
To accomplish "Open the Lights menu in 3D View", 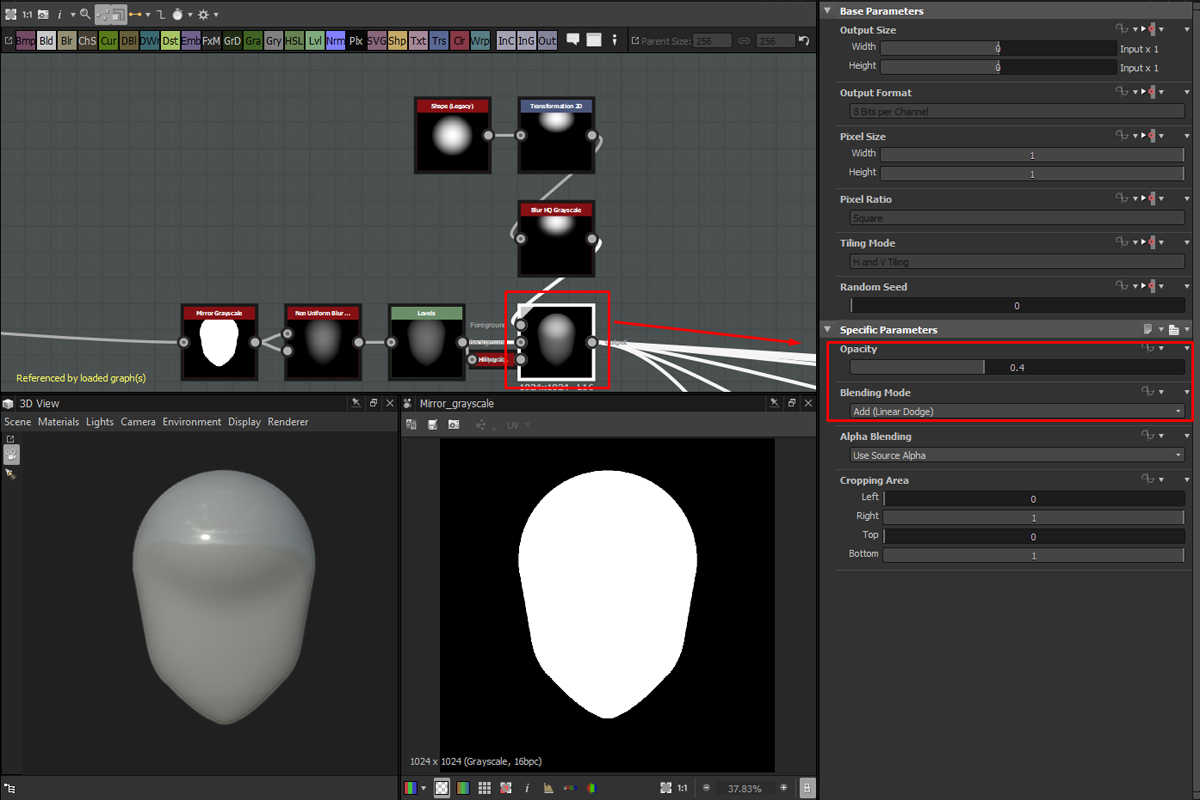I will 100,422.
